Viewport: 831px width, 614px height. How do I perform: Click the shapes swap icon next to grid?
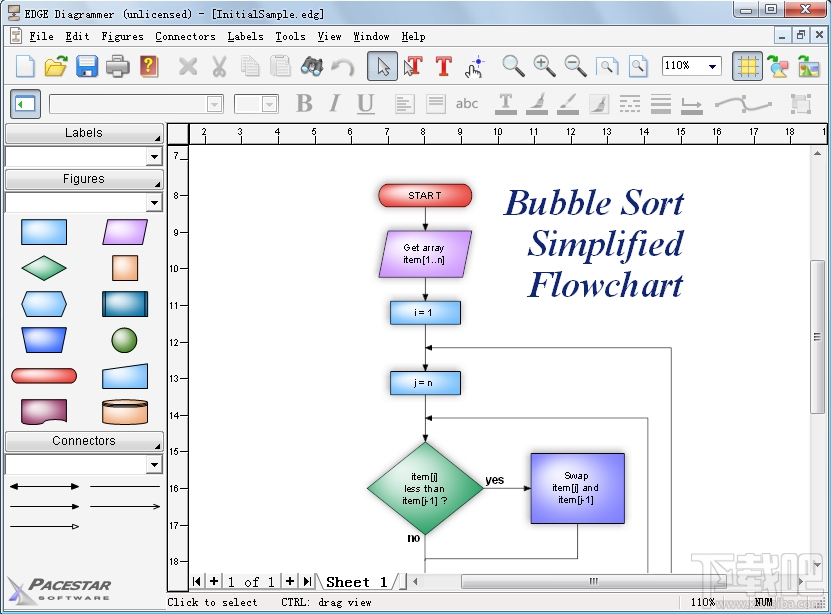(777, 66)
